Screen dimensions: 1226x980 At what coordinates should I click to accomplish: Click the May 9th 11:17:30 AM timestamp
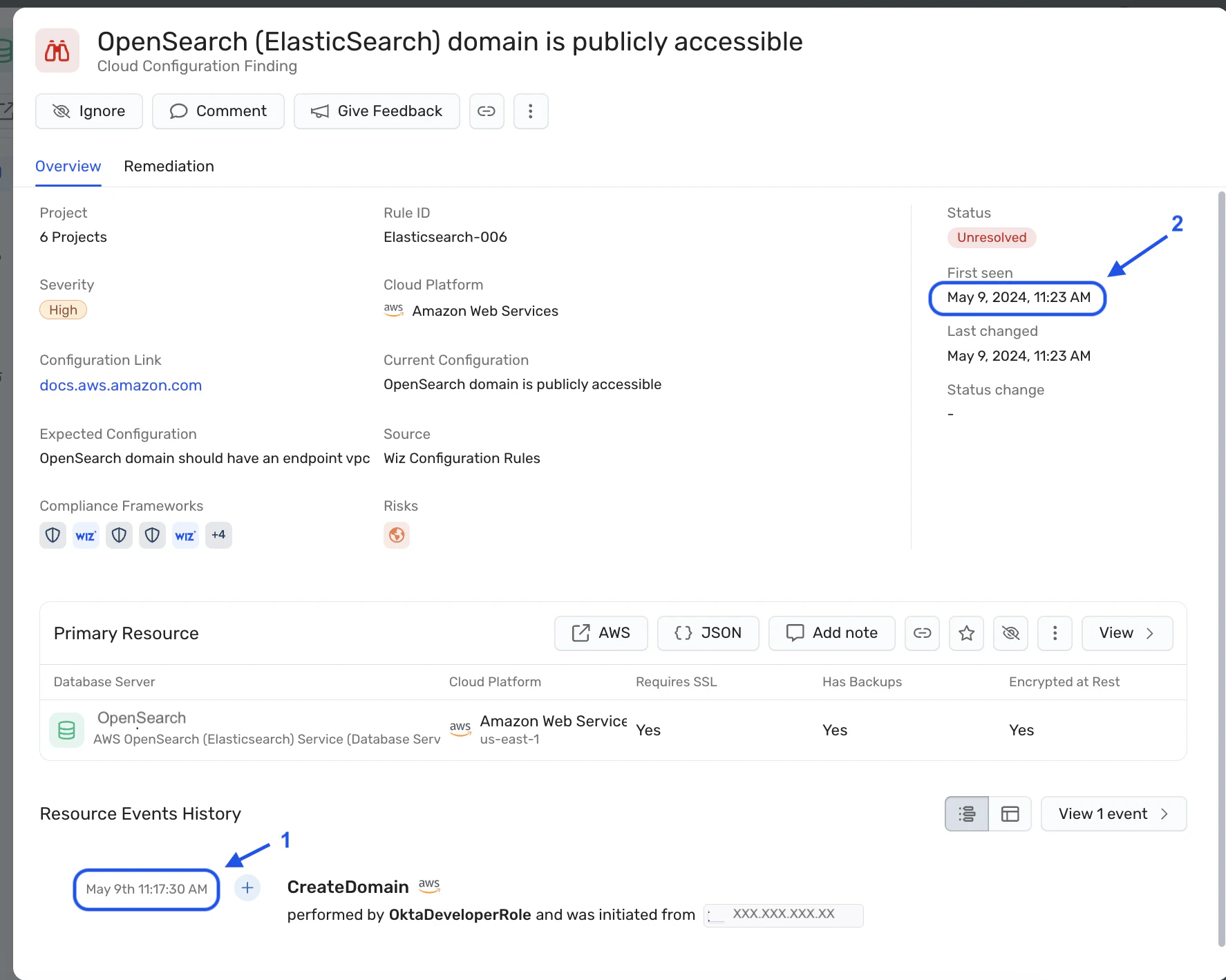(x=147, y=889)
